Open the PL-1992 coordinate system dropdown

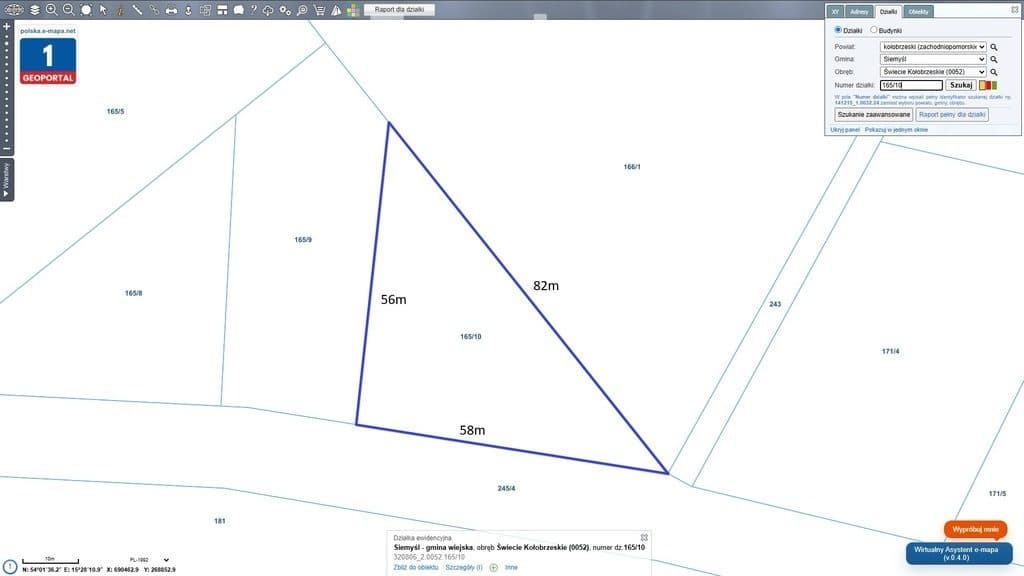pos(149,560)
